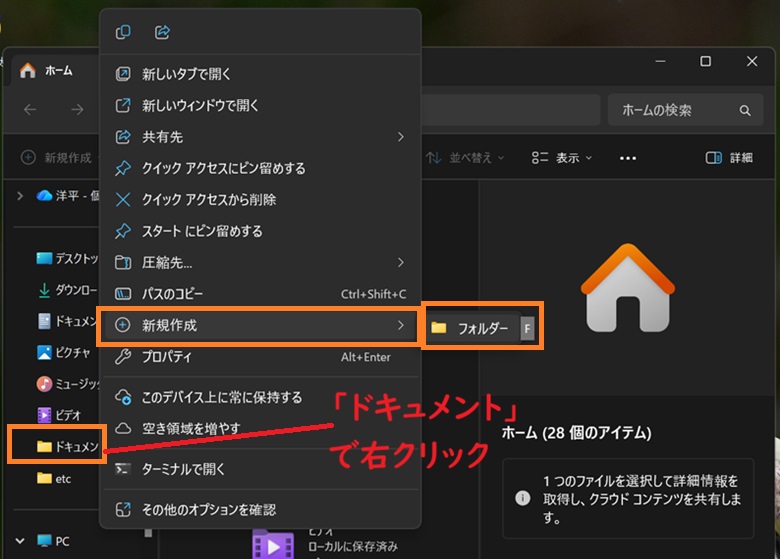Click the path icon beside パスのコピー
The image size is (780, 559).
[x=123, y=294]
